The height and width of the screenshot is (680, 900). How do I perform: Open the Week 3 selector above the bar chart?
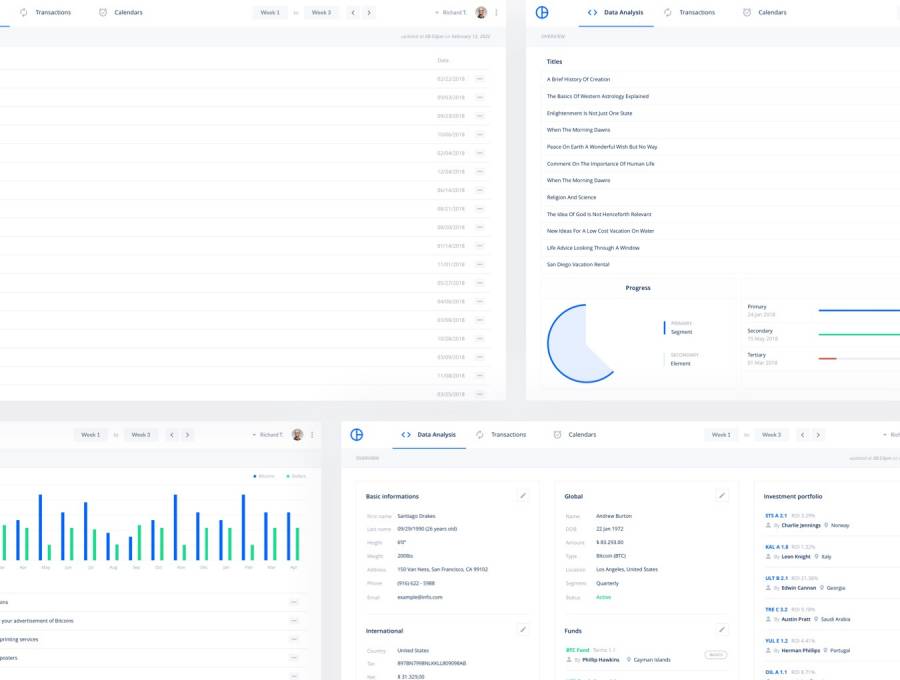click(141, 435)
